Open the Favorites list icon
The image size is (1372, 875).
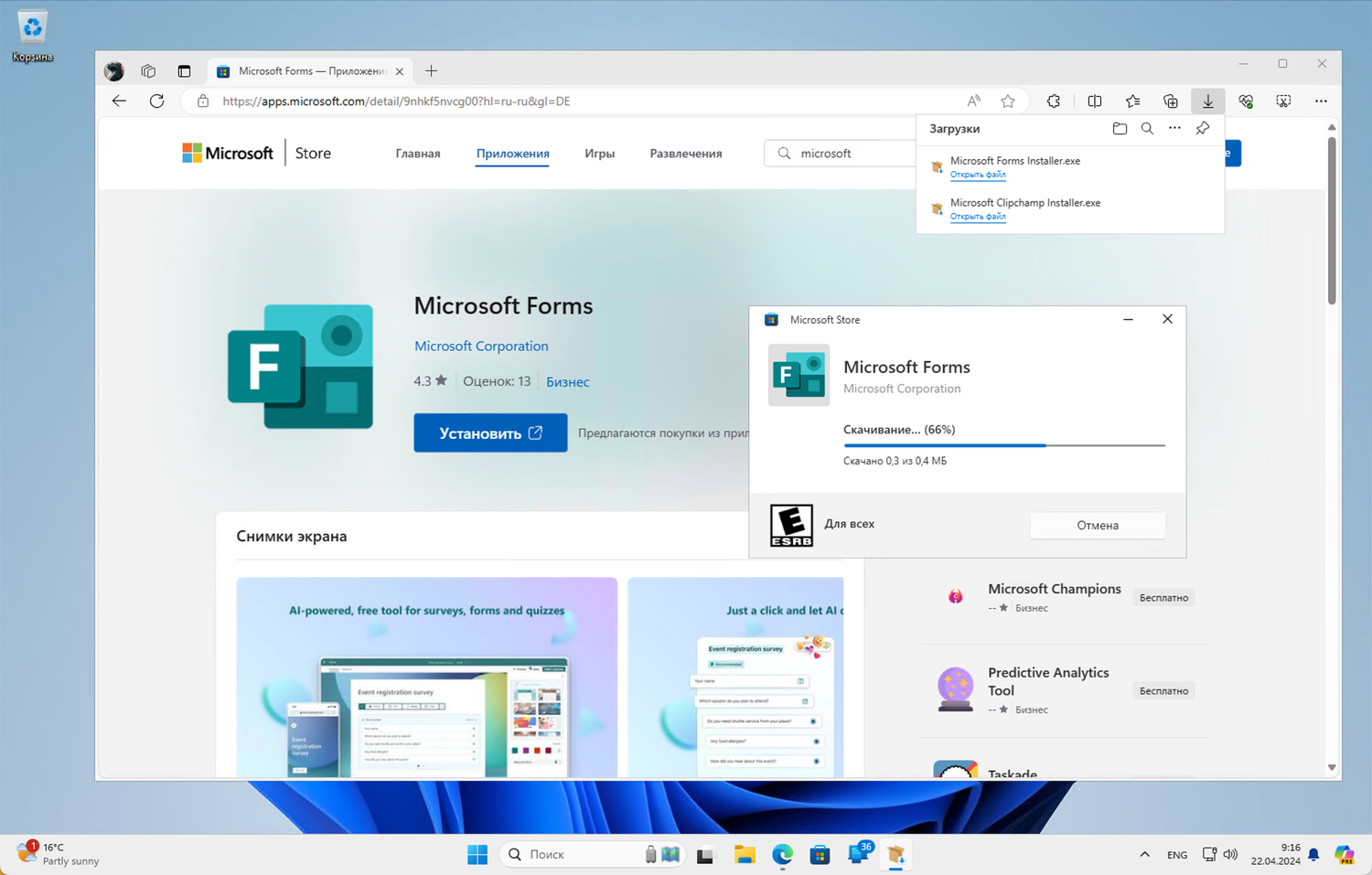point(1132,101)
